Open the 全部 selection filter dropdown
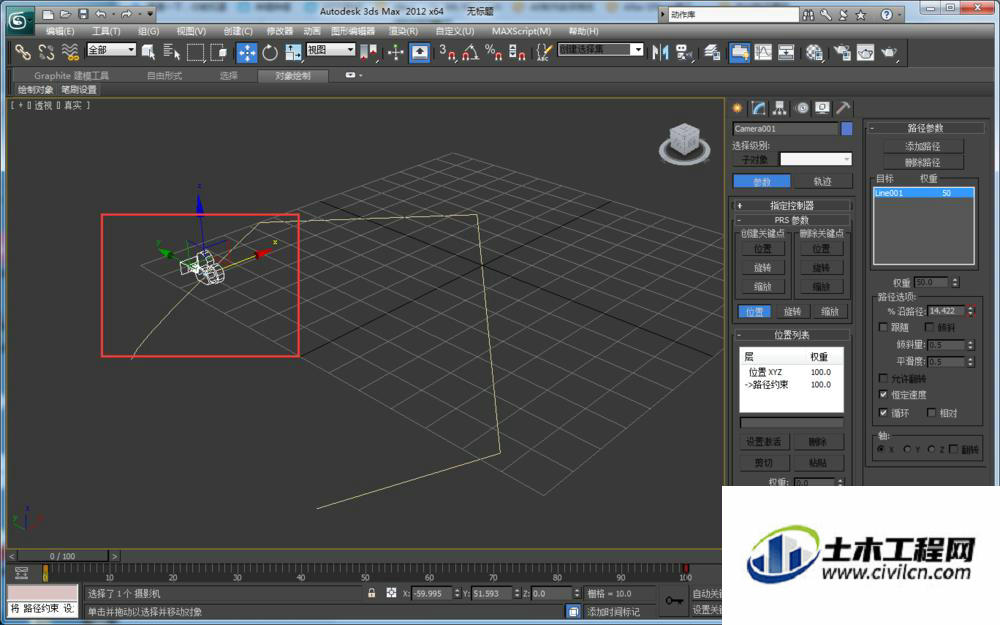Screen dimensions: 1000x625 pyautogui.click(x=112, y=50)
